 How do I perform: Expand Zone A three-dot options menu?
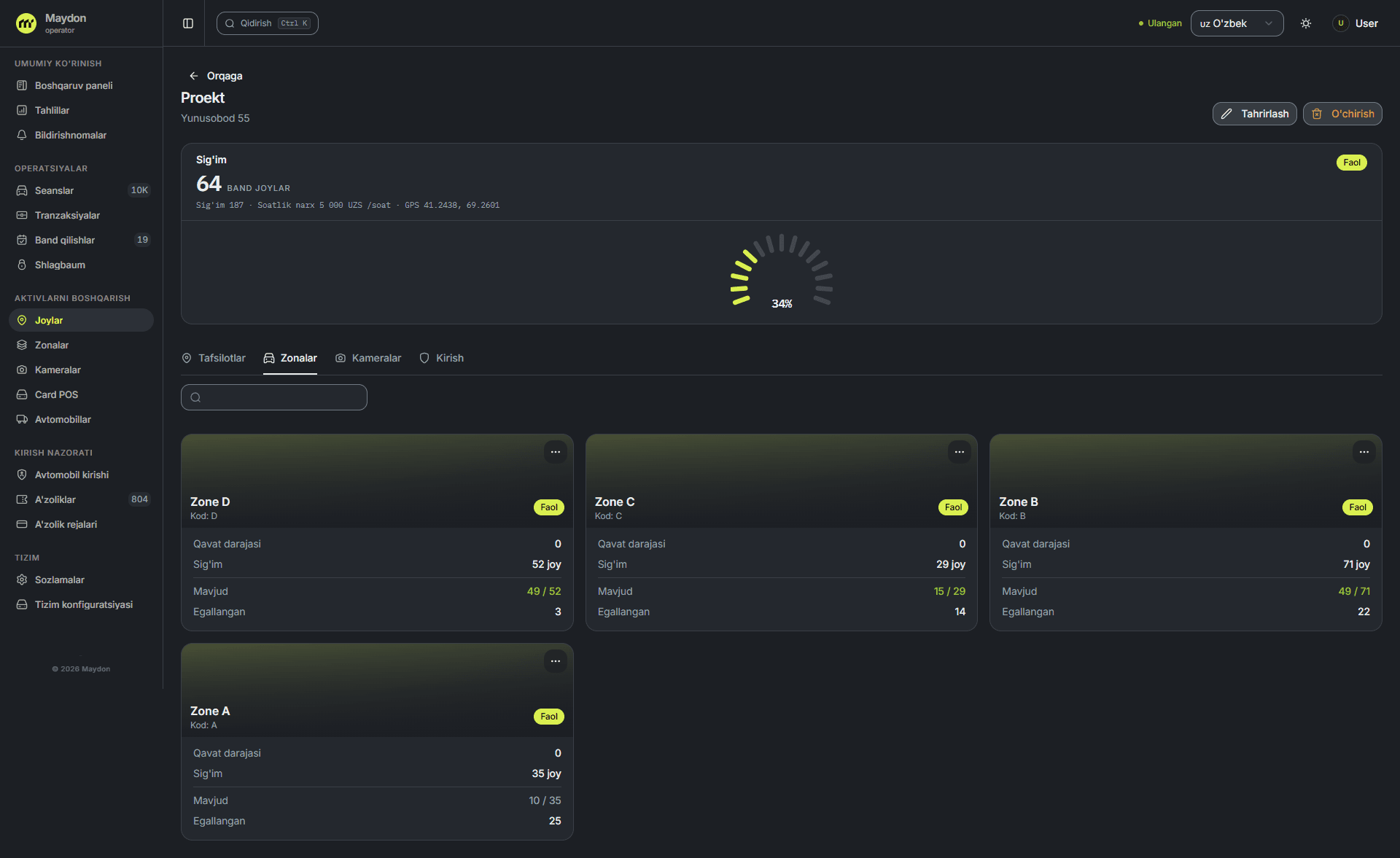pyautogui.click(x=556, y=661)
